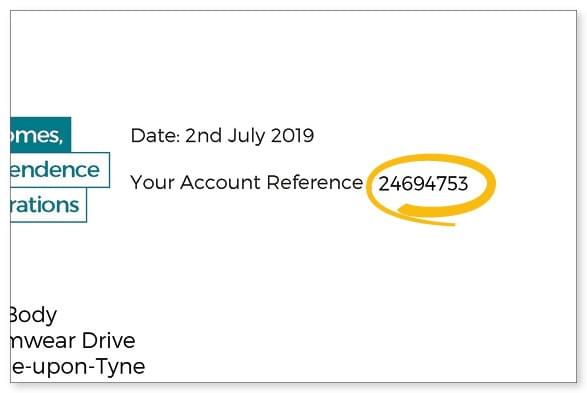This screenshot has width=587, height=393.
Task: Click the word 'Drive'
Action: click(x=109, y=341)
